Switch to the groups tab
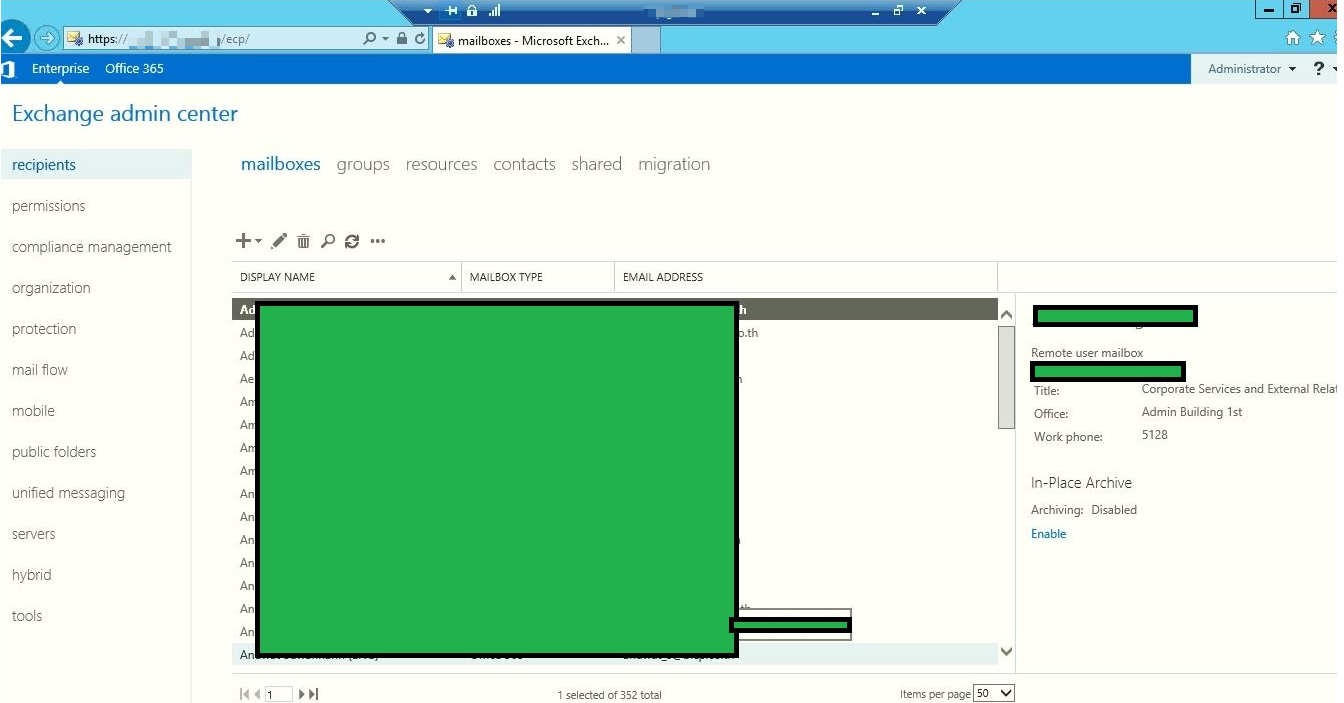1344x703 pixels. coord(362,164)
